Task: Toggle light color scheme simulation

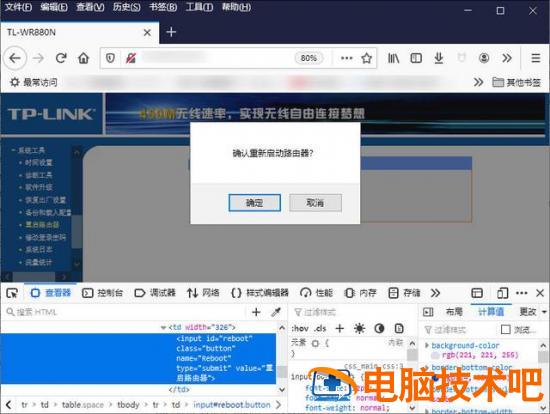Action: tap(359, 329)
